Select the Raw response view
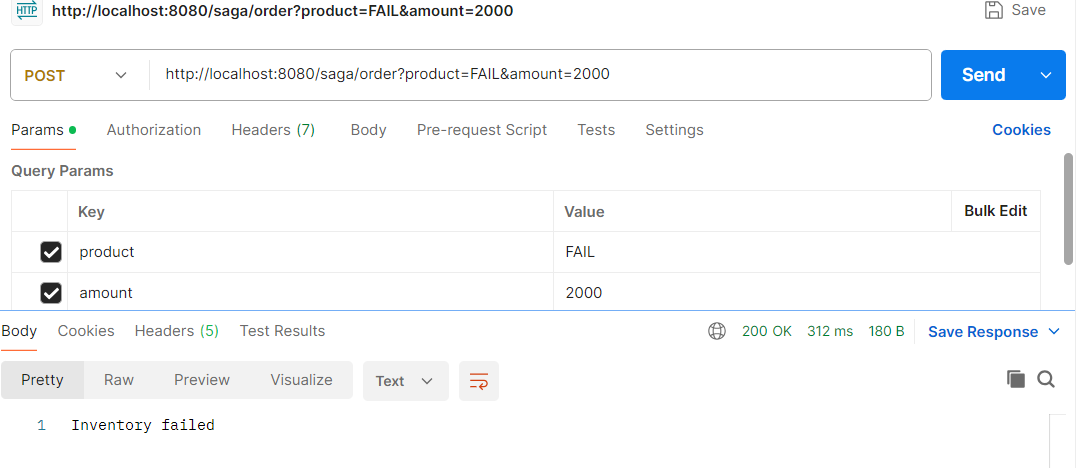 (119, 380)
